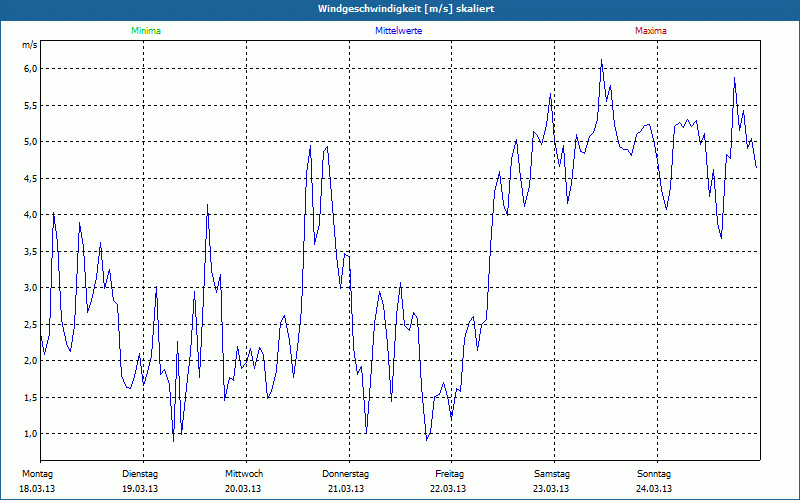The height and width of the screenshot is (500, 800).
Task: Click the 5,5 y-axis value
Action: [x=30, y=106]
